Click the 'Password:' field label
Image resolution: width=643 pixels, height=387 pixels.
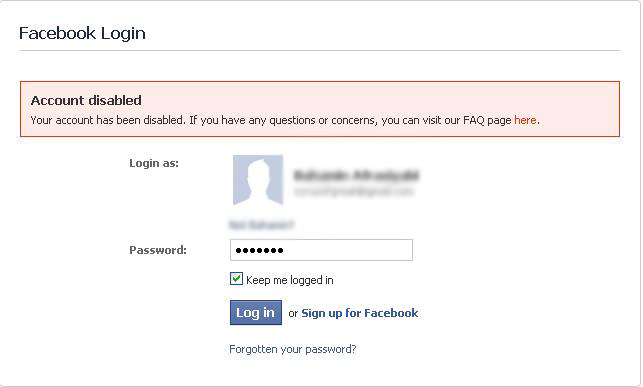(x=158, y=250)
